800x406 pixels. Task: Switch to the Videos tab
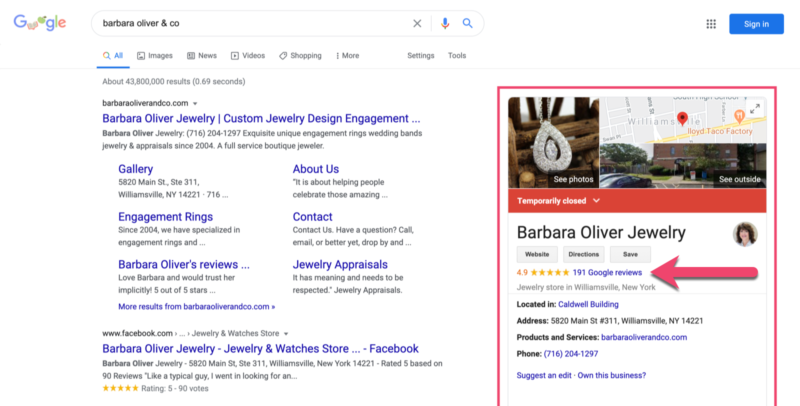click(x=248, y=56)
